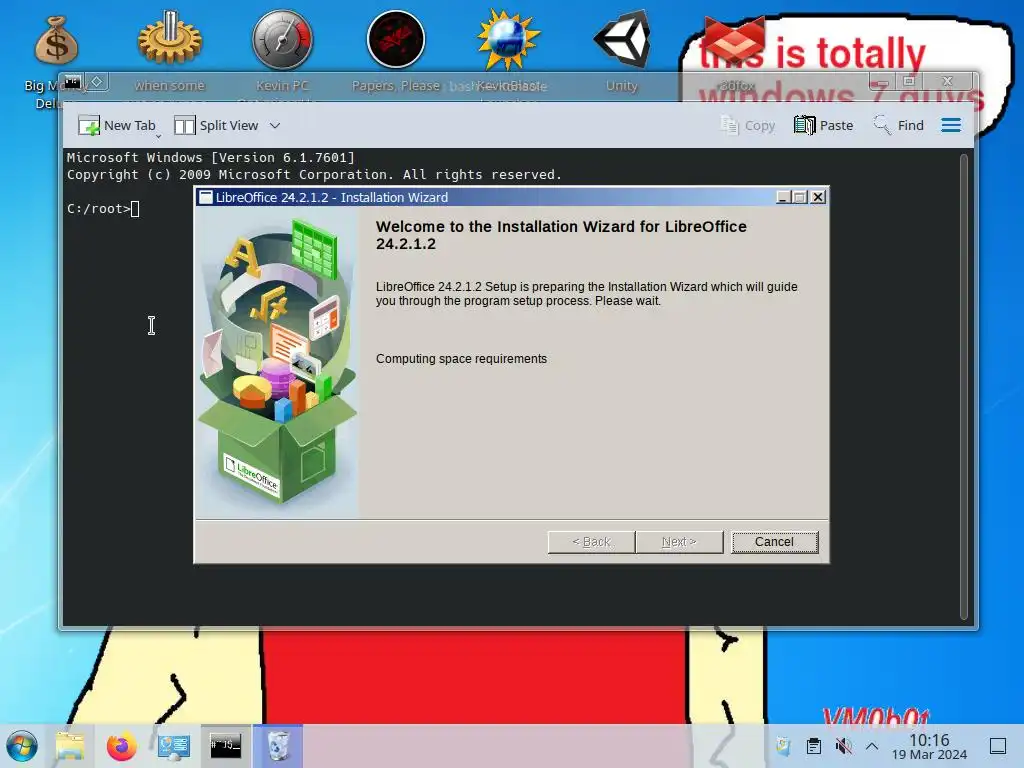Switch to the terminal taskbar entry
Viewport: 1024px width, 768px height.
225,746
